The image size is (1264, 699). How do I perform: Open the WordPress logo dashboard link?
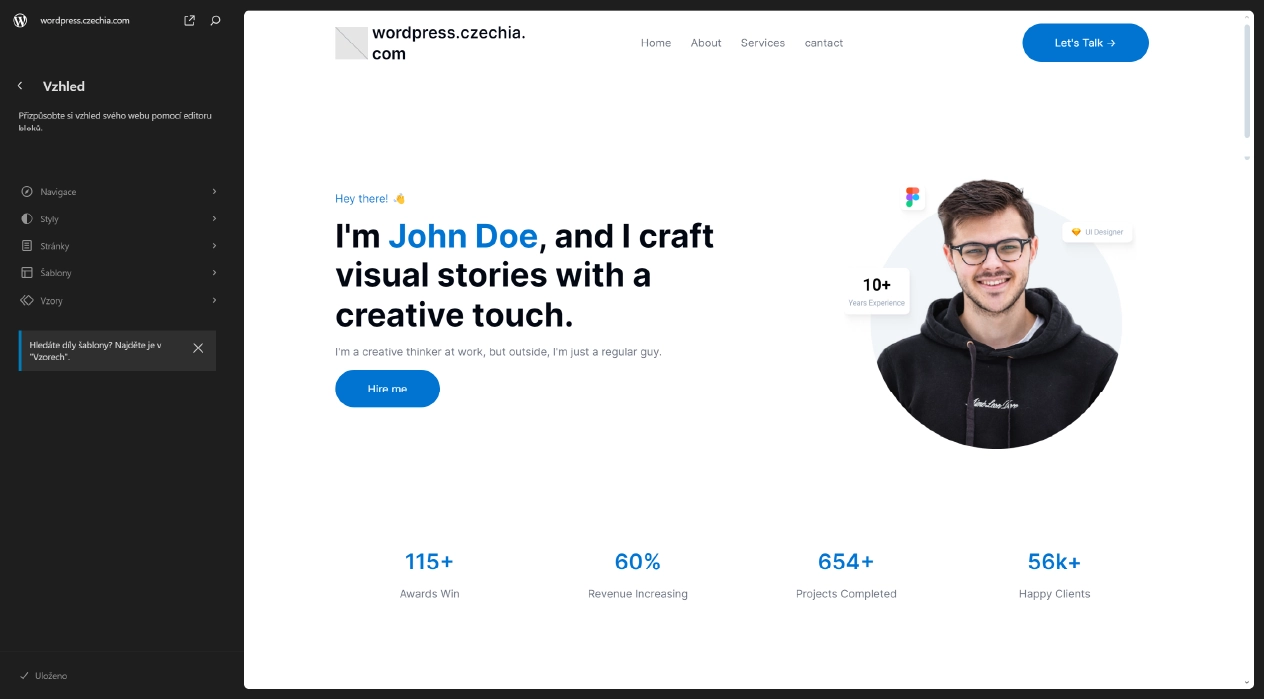[x=20, y=20]
